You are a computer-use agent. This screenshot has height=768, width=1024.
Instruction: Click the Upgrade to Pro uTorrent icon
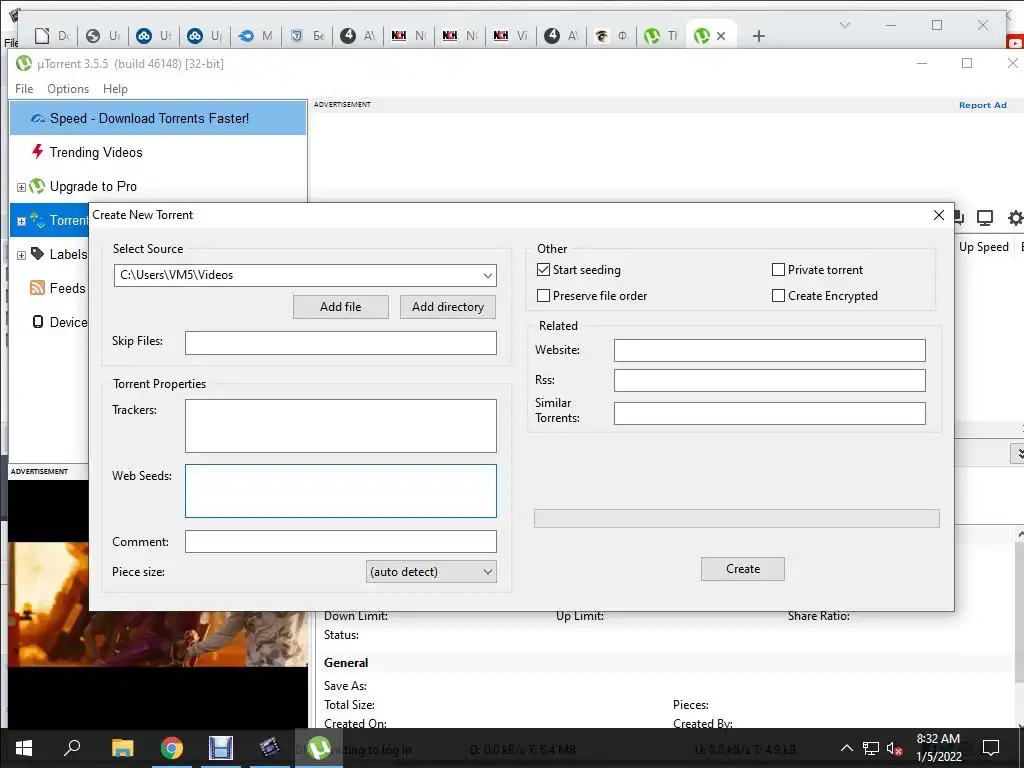(37, 186)
